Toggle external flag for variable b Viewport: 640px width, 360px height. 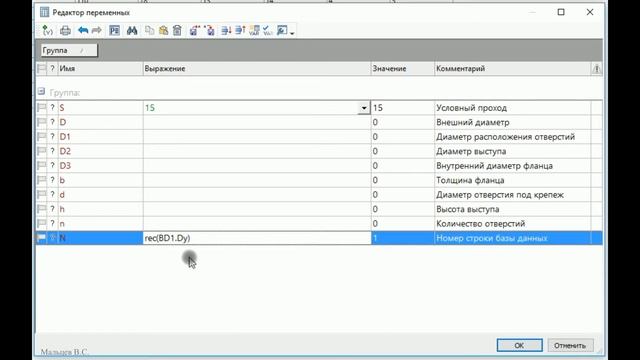coord(42,180)
